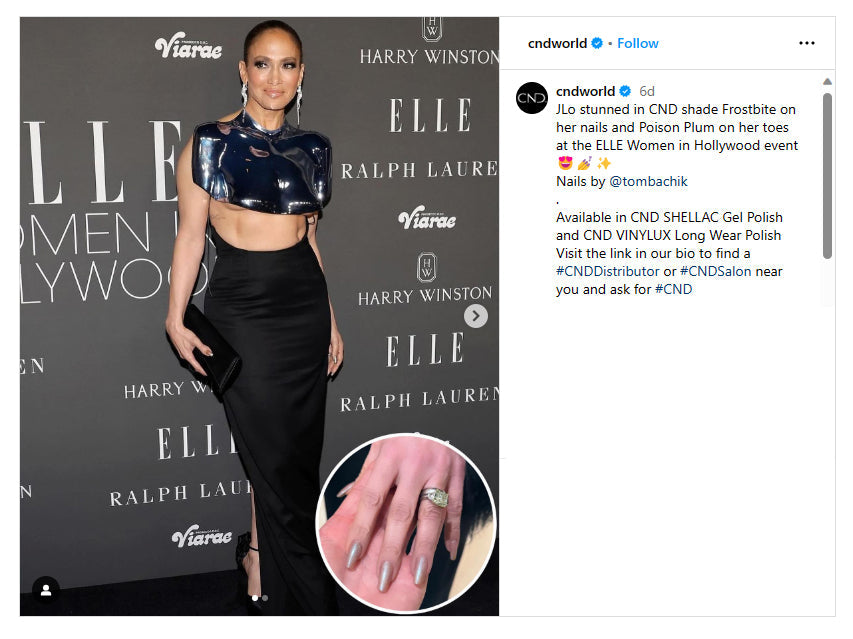Open the #CNDDistributor hashtag

[x=608, y=271]
